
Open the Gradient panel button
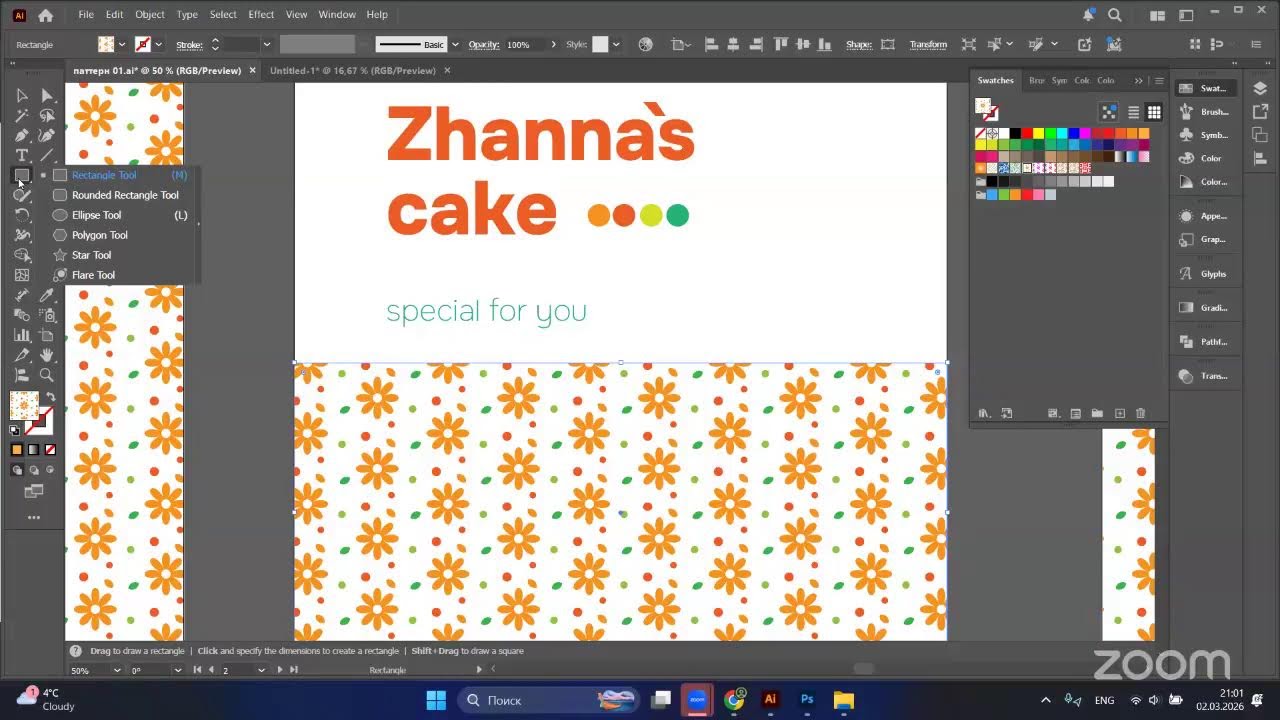[x=1203, y=308]
